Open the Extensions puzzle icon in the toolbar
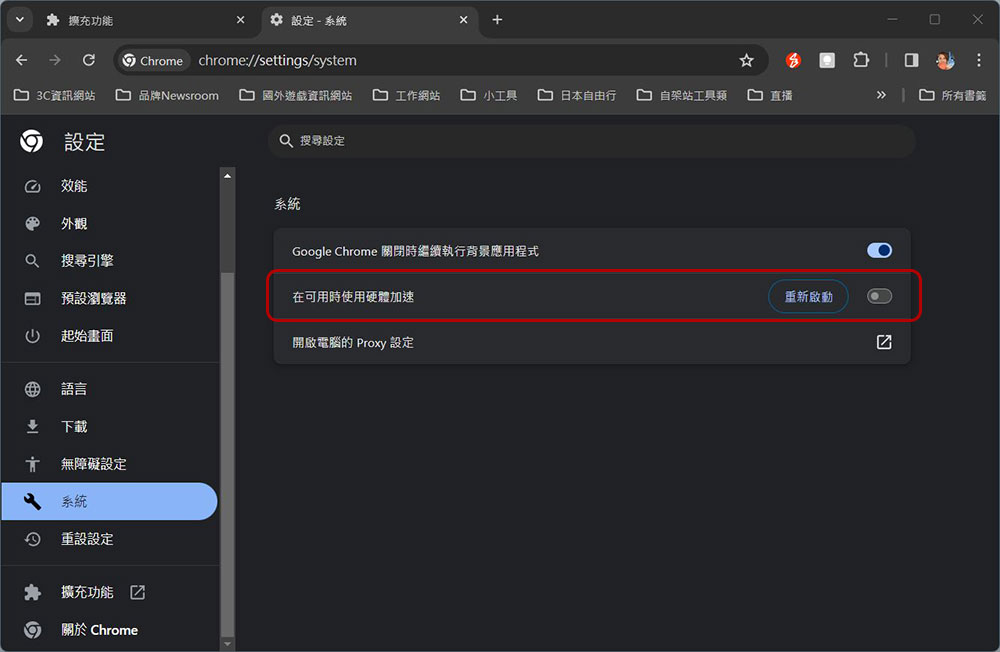This screenshot has height=652, width=1000. 861,61
